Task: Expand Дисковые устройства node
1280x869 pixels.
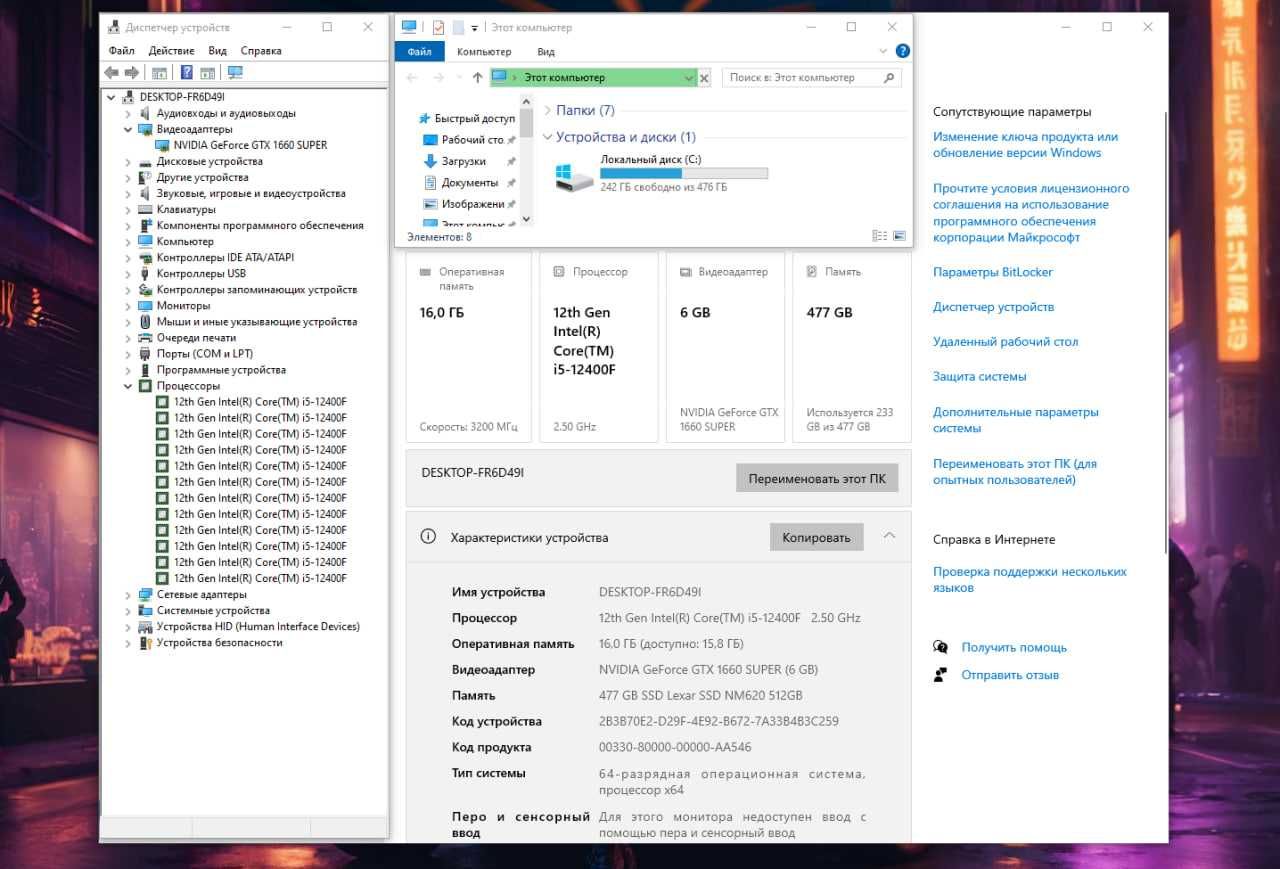Action: pyautogui.click(x=128, y=162)
